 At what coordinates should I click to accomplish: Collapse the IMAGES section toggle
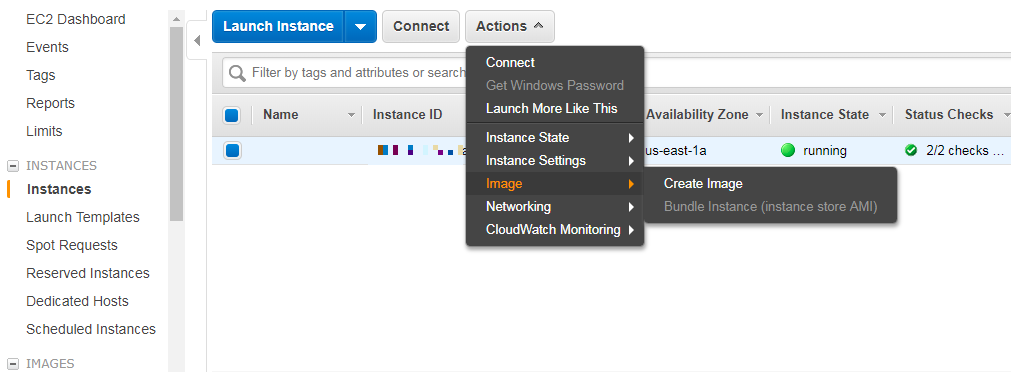[x=12, y=364]
